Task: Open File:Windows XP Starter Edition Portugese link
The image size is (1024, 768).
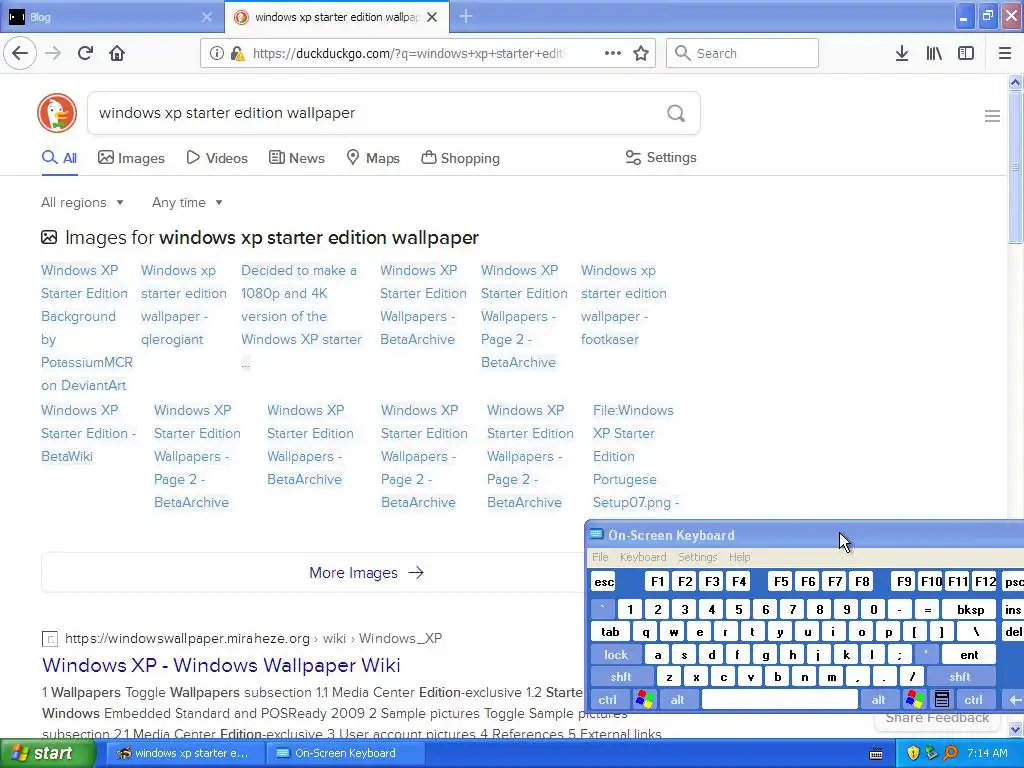Action: tap(635, 456)
